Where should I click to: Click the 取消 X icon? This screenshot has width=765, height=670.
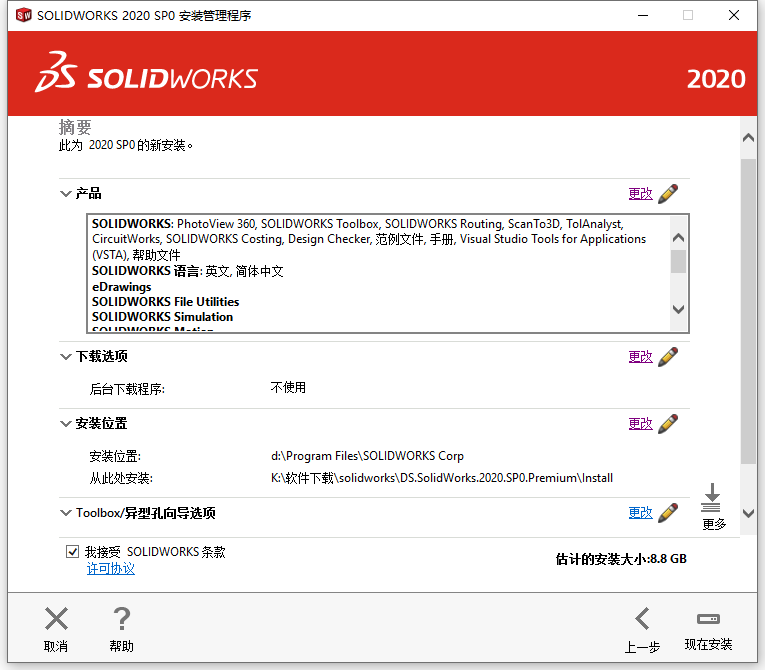point(56,619)
